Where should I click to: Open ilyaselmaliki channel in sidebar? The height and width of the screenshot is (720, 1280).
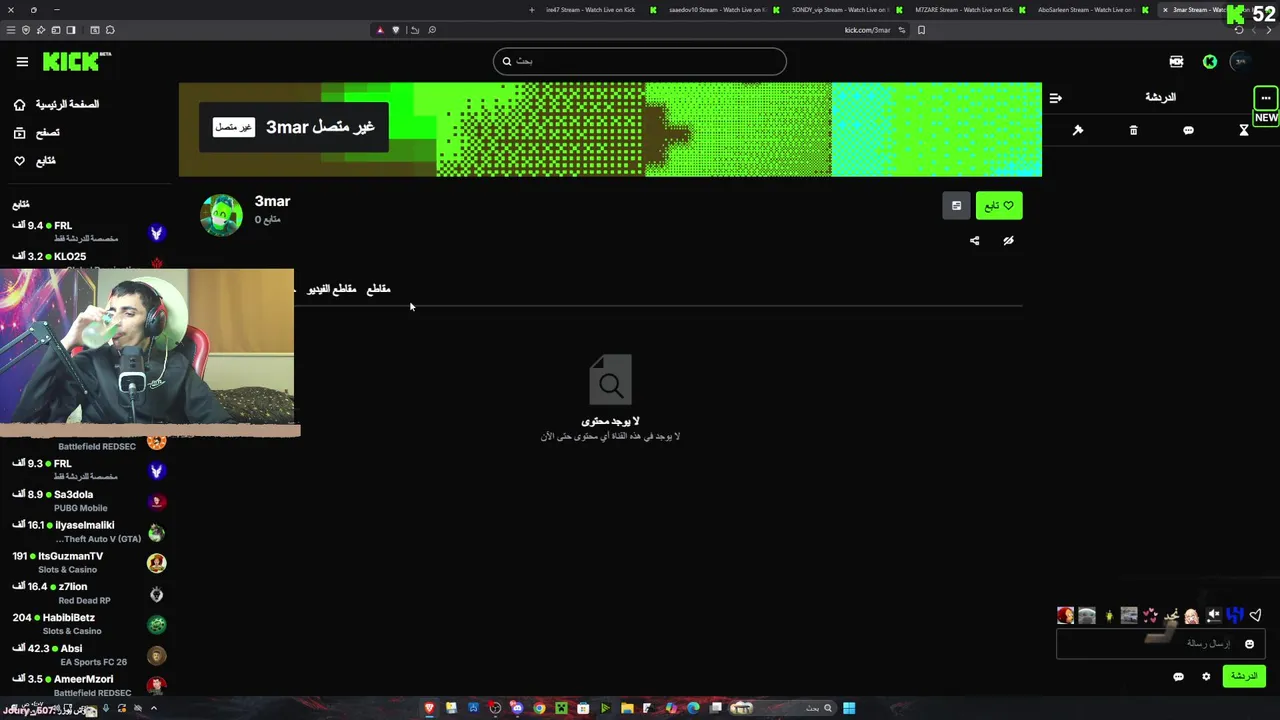click(88, 532)
